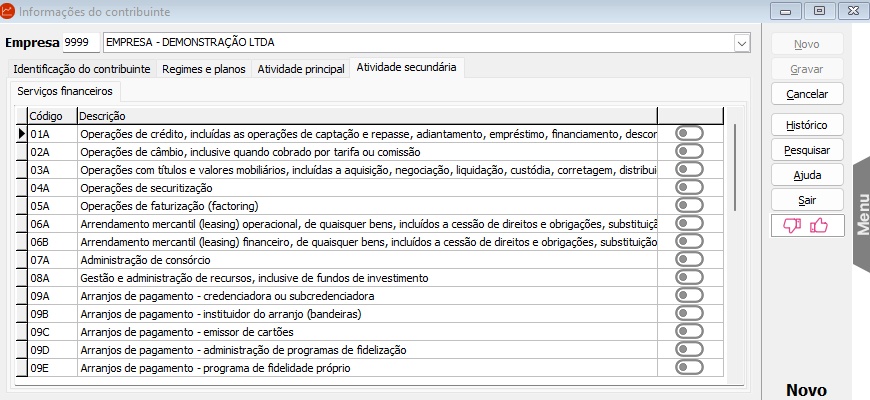Image resolution: width=870 pixels, height=400 pixels.
Task: Click the Descrição column header
Action: point(367,116)
